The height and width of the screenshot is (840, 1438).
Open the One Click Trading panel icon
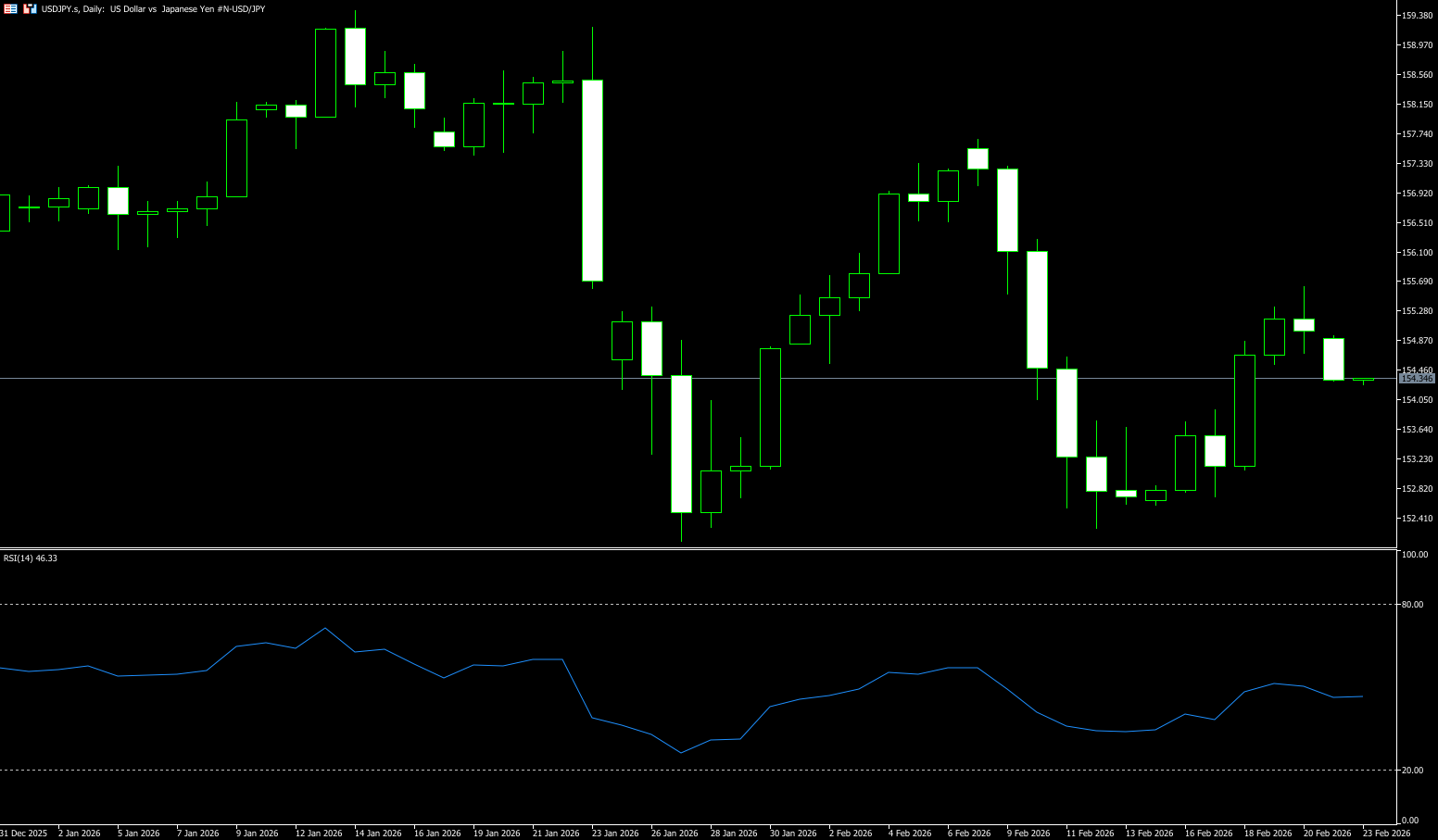[x=10, y=8]
